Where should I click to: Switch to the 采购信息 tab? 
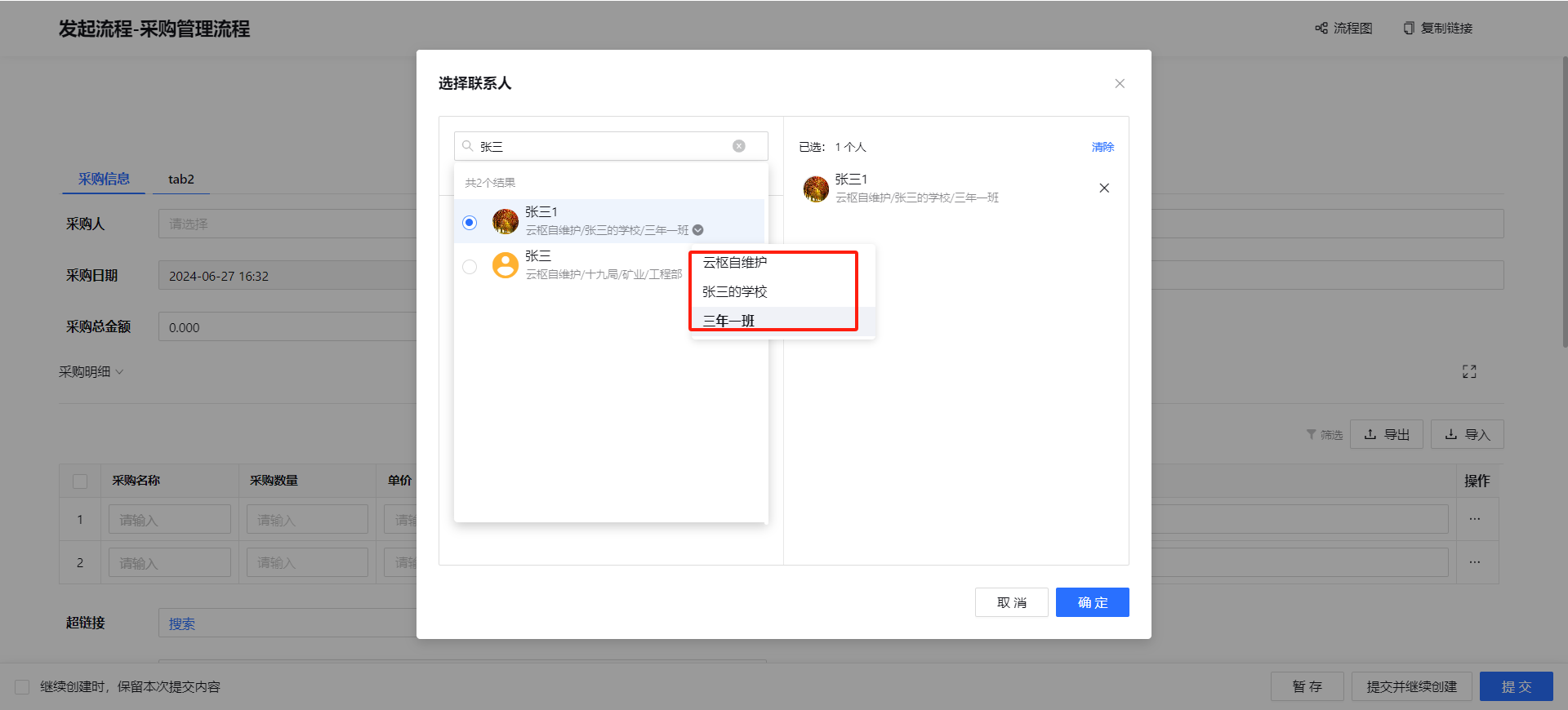point(104,179)
